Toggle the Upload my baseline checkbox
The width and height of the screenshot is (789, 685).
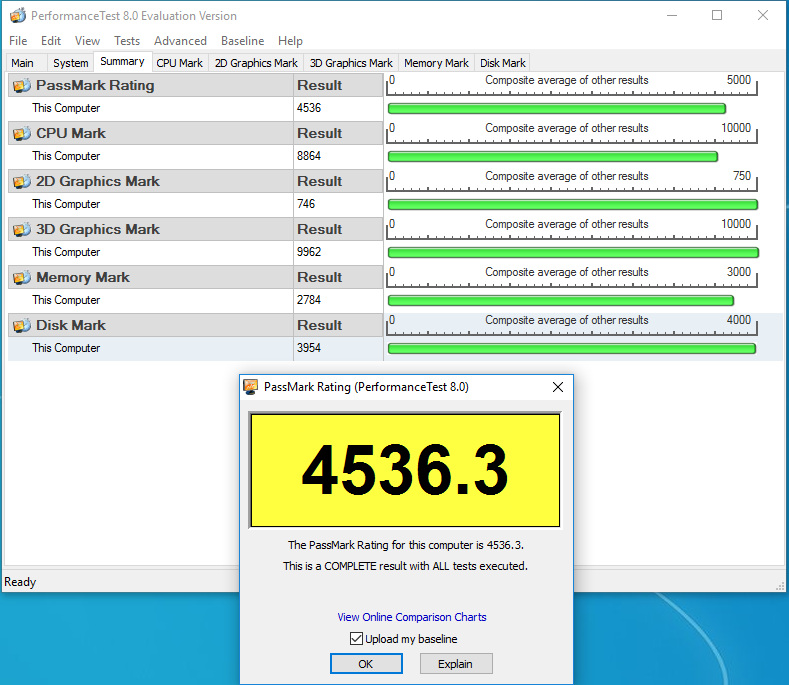pos(356,639)
